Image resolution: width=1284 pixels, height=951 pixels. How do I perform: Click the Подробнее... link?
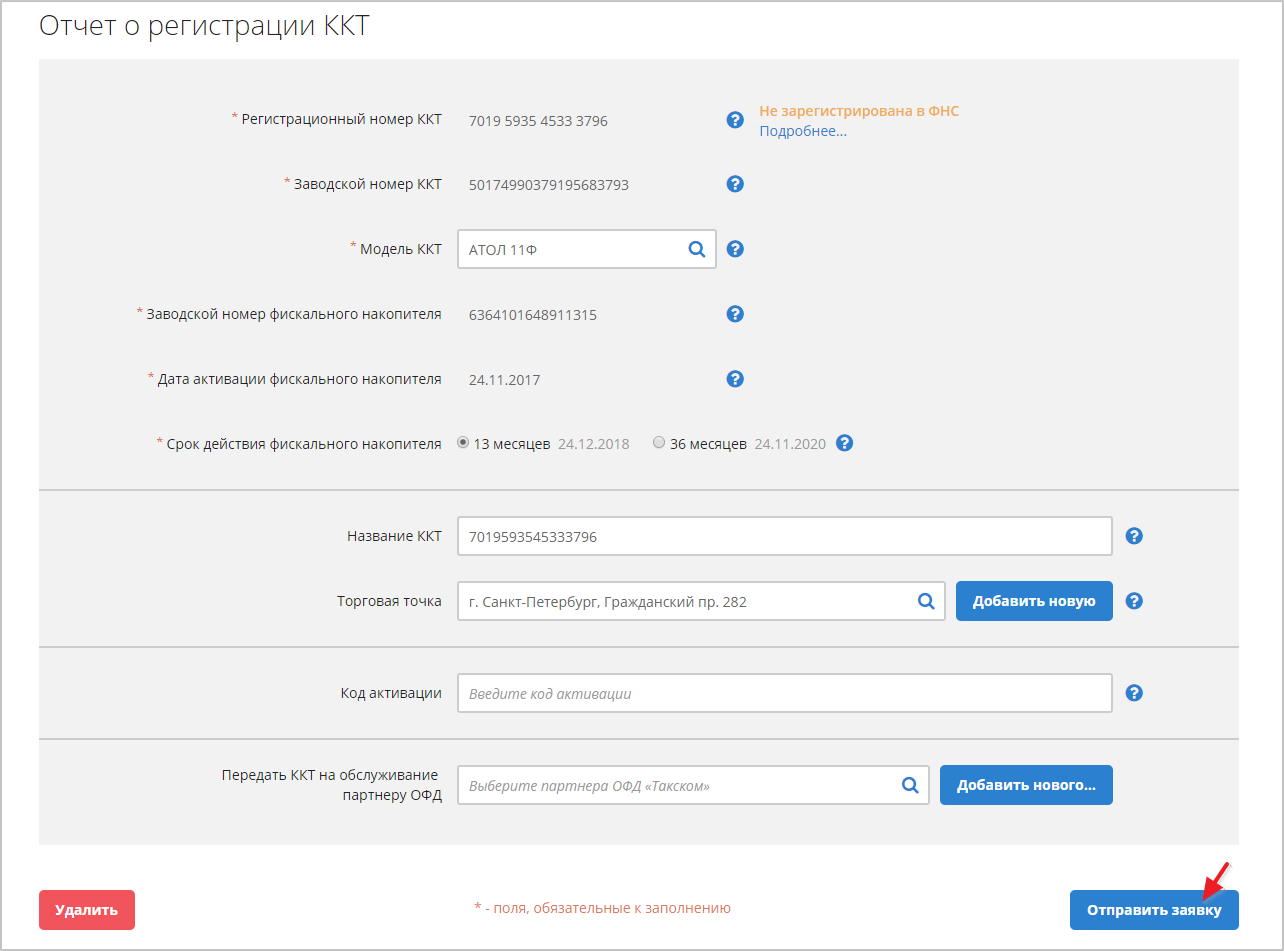pos(802,131)
